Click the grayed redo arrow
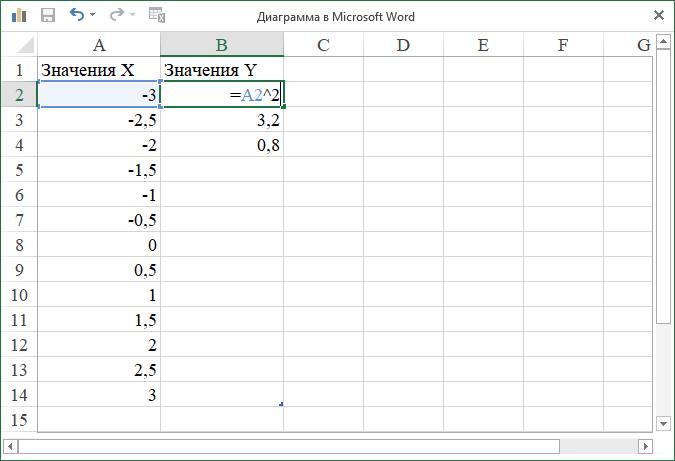This screenshot has width=675, height=461. point(116,15)
